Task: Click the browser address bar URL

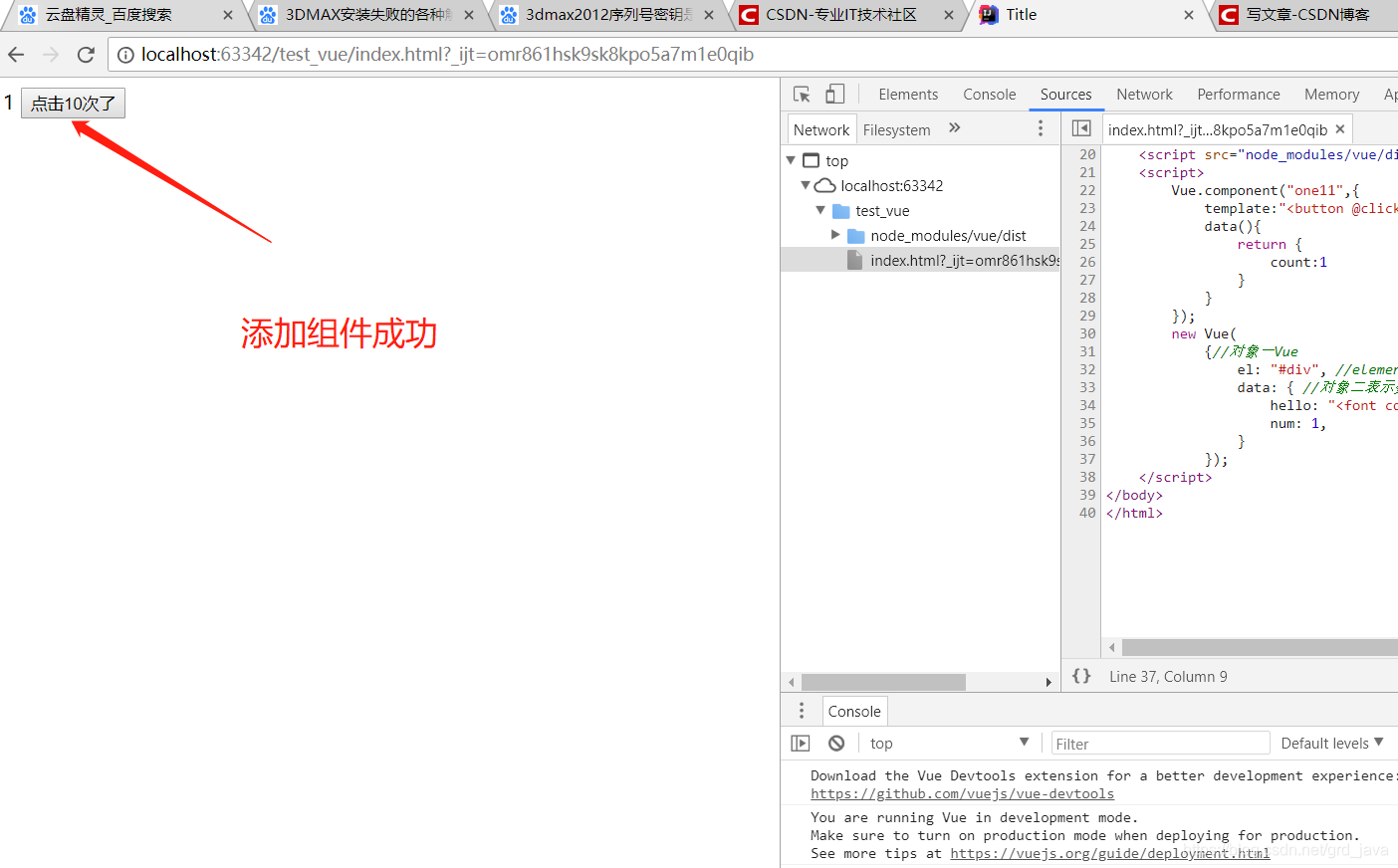Action: pyautogui.click(x=447, y=55)
